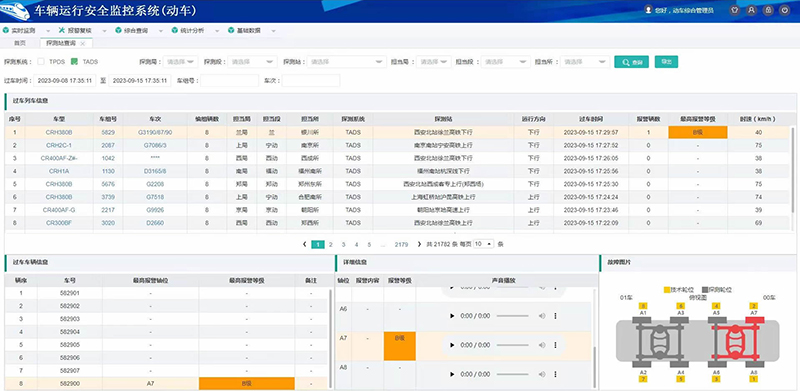Close the 探测站查询 tab
800x391 pixels.
click(83, 44)
